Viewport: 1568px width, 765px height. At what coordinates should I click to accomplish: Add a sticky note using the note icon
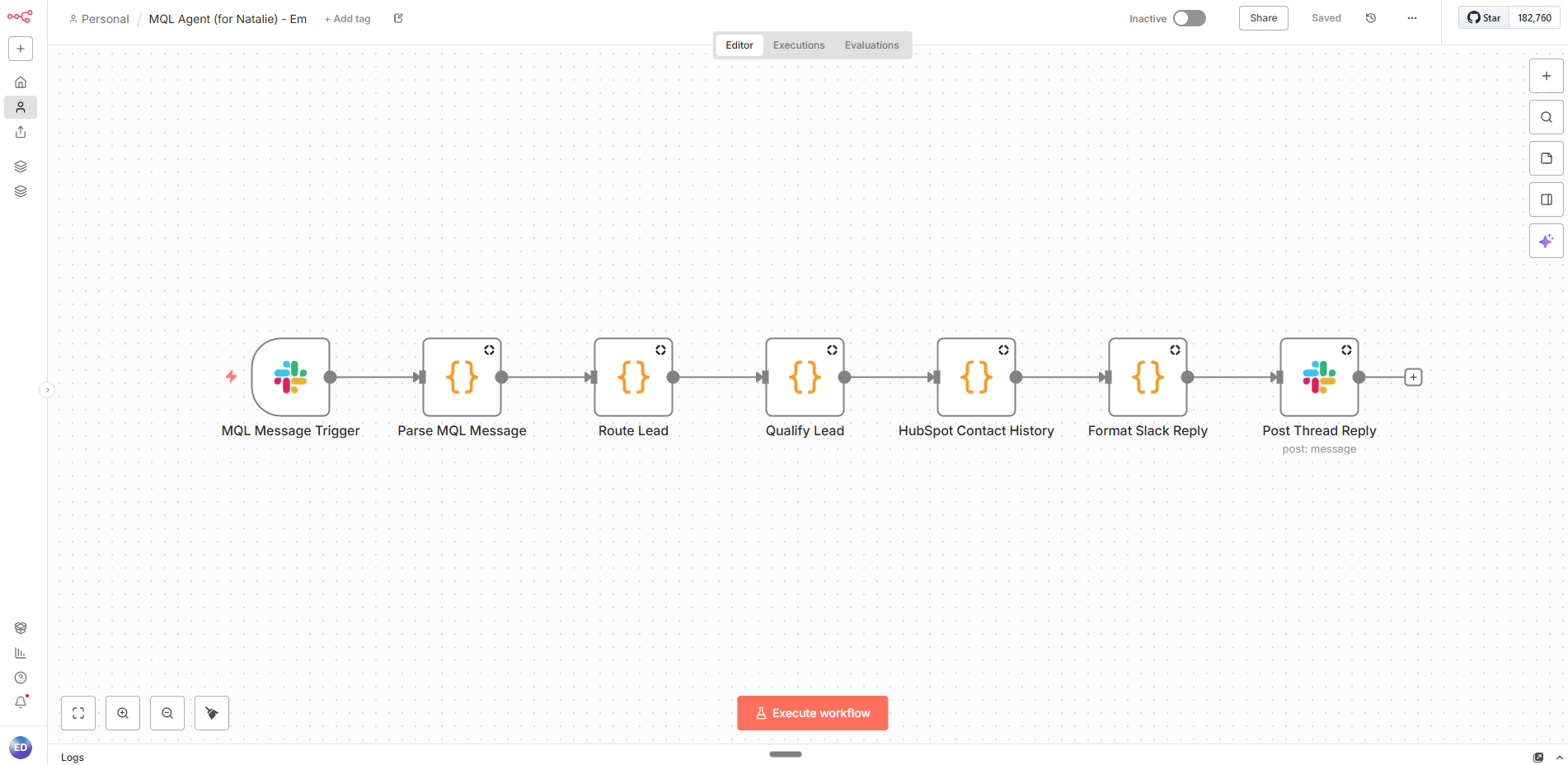tap(1547, 158)
